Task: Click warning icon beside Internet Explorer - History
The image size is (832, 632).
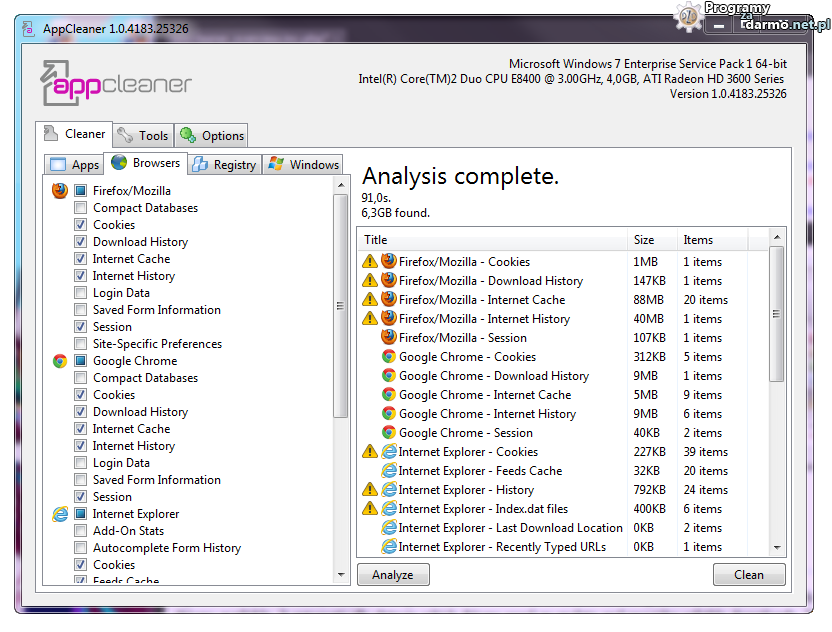Action: pos(370,490)
